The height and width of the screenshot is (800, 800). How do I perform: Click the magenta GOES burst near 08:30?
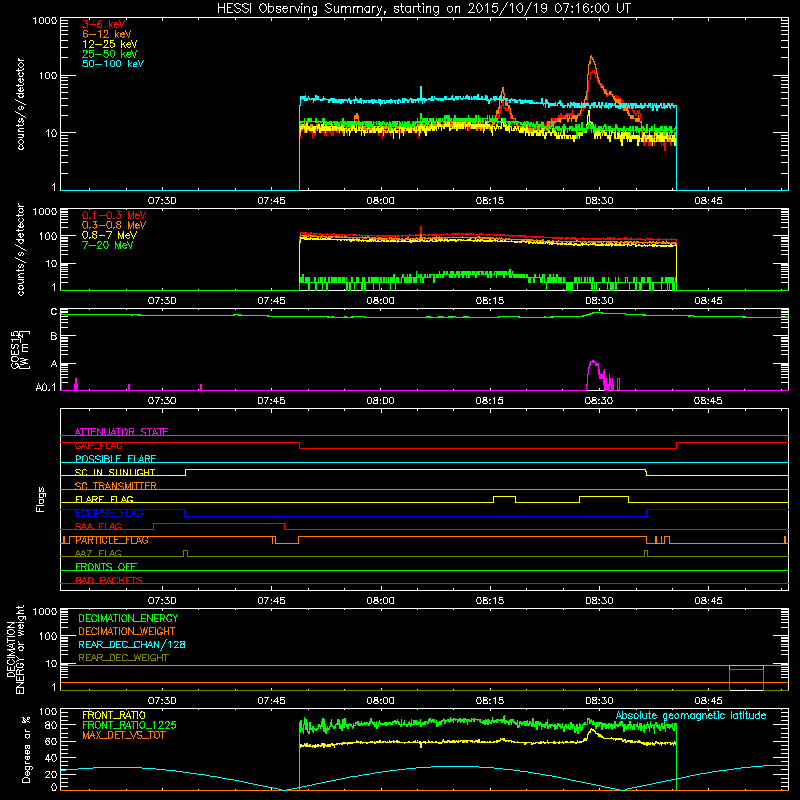593,362
